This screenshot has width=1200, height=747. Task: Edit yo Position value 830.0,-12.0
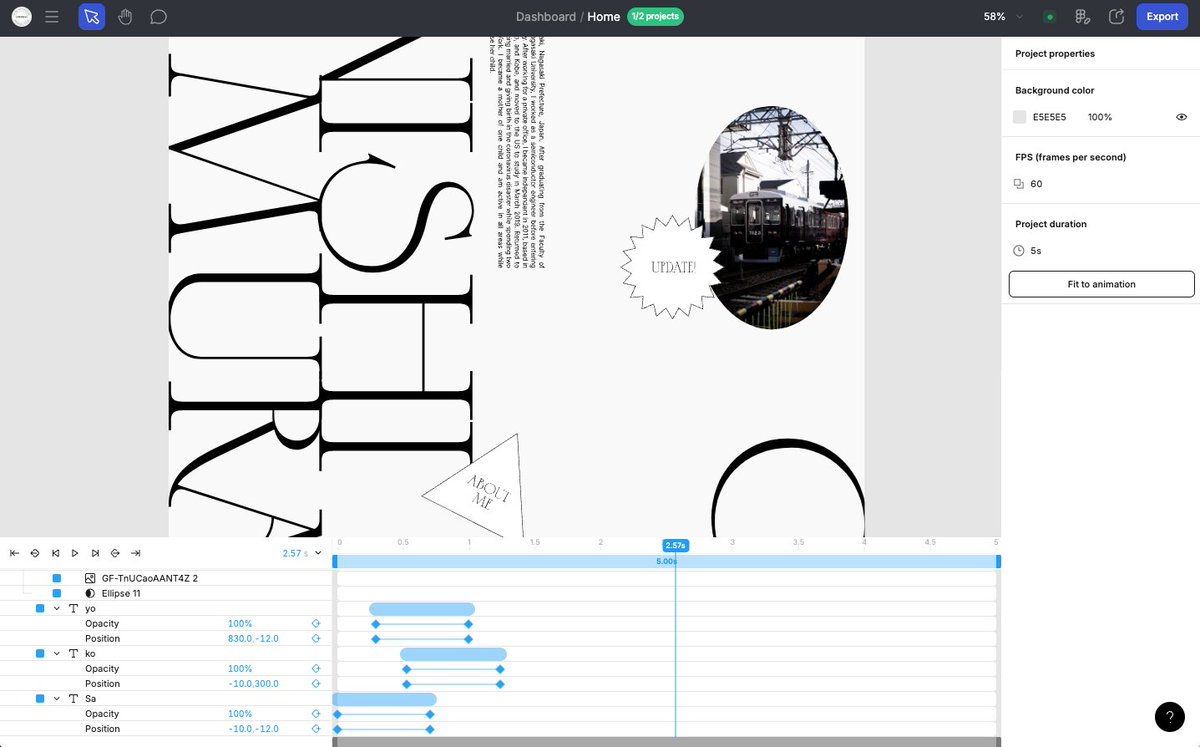coord(253,638)
